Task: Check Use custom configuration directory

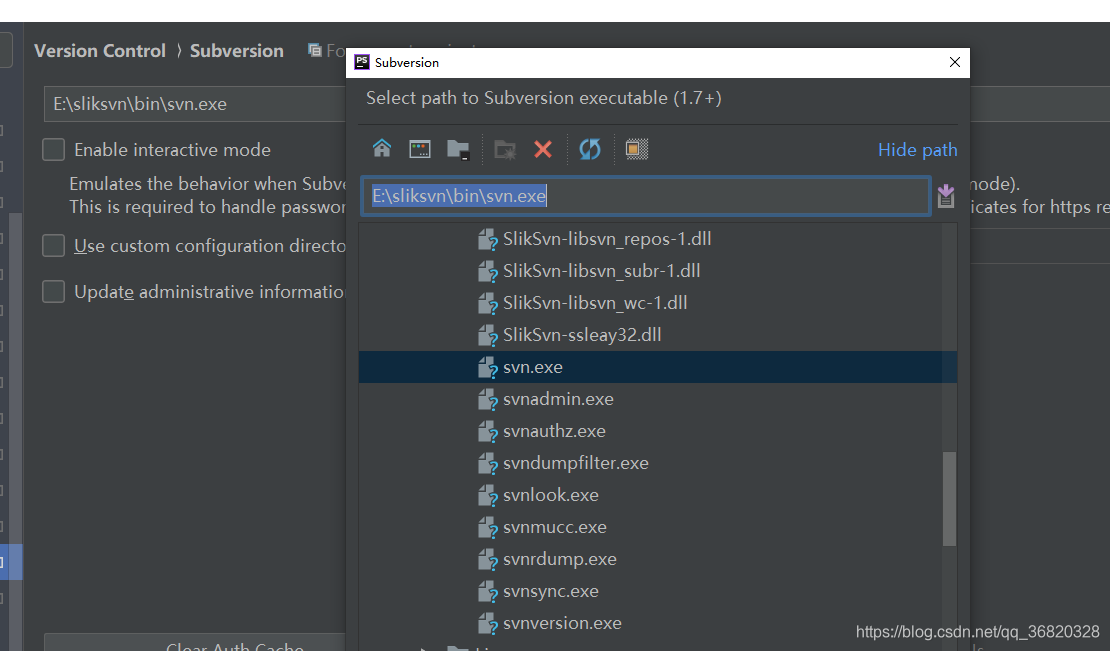Action: [54, 246]
